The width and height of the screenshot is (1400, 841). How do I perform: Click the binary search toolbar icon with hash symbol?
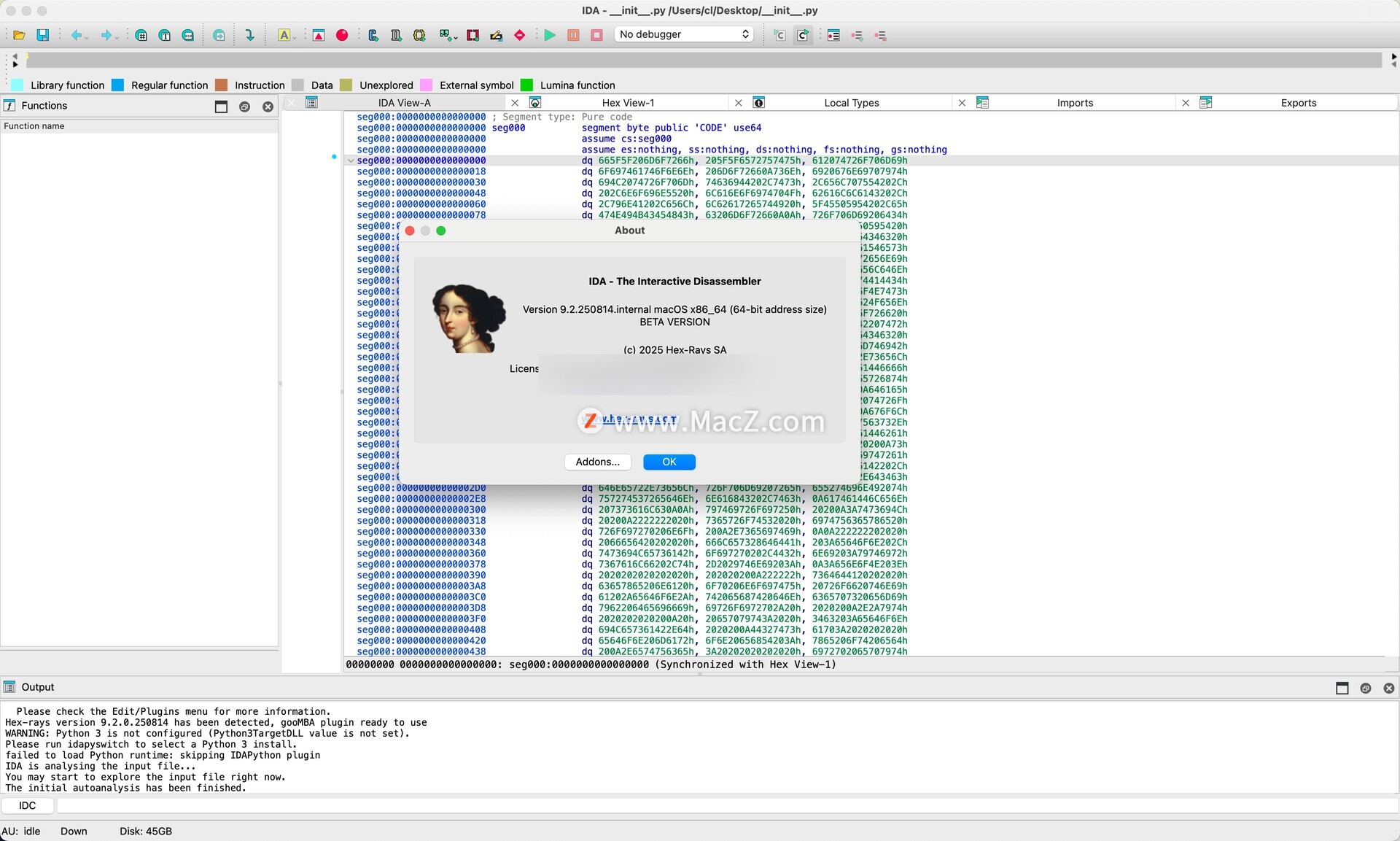click(141, 34)
